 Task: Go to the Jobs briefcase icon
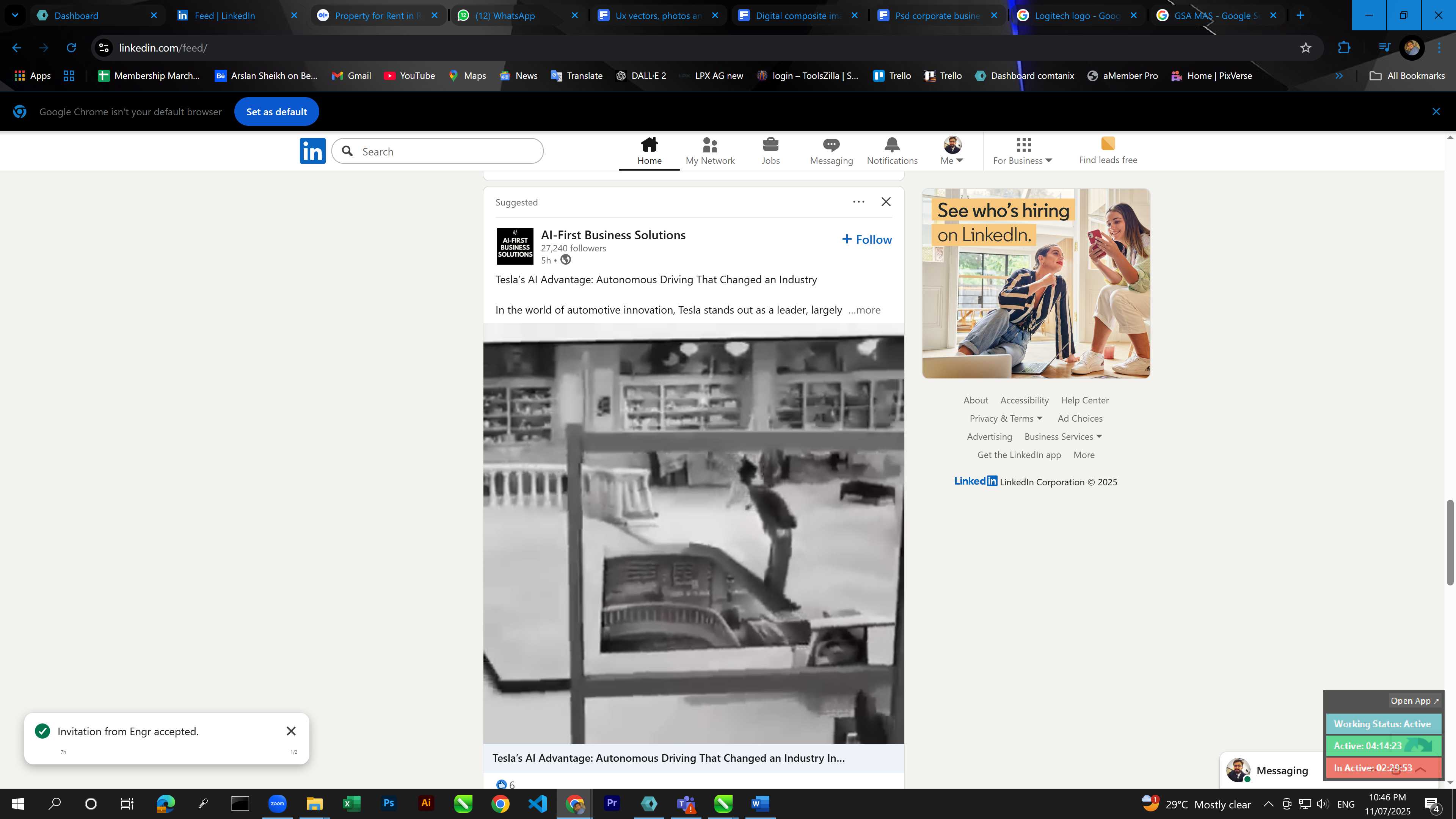(x=770, y=152)
